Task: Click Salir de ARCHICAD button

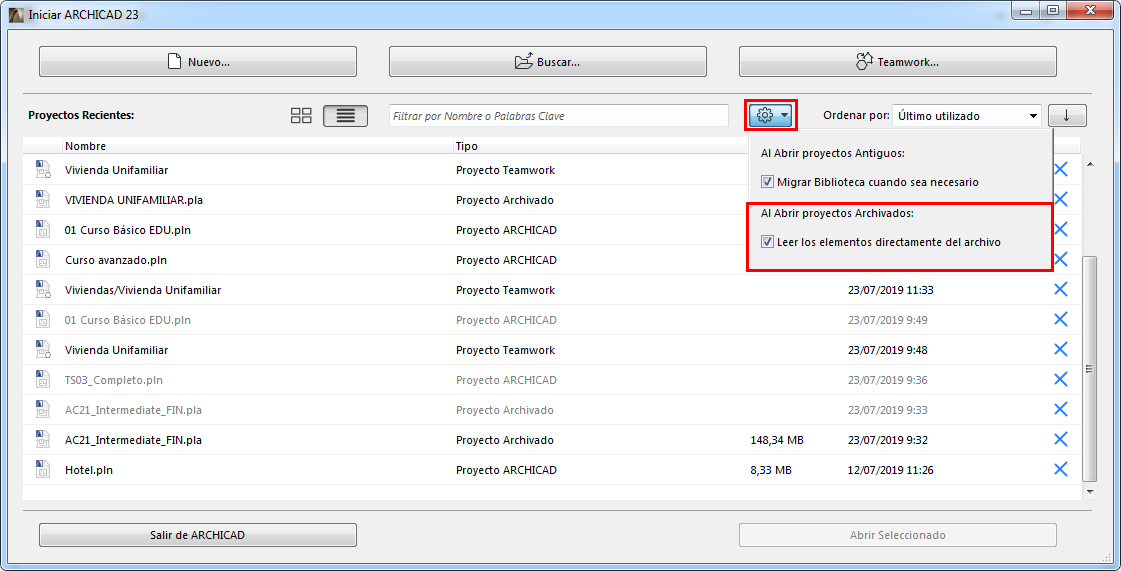Action: pos(198,535)
